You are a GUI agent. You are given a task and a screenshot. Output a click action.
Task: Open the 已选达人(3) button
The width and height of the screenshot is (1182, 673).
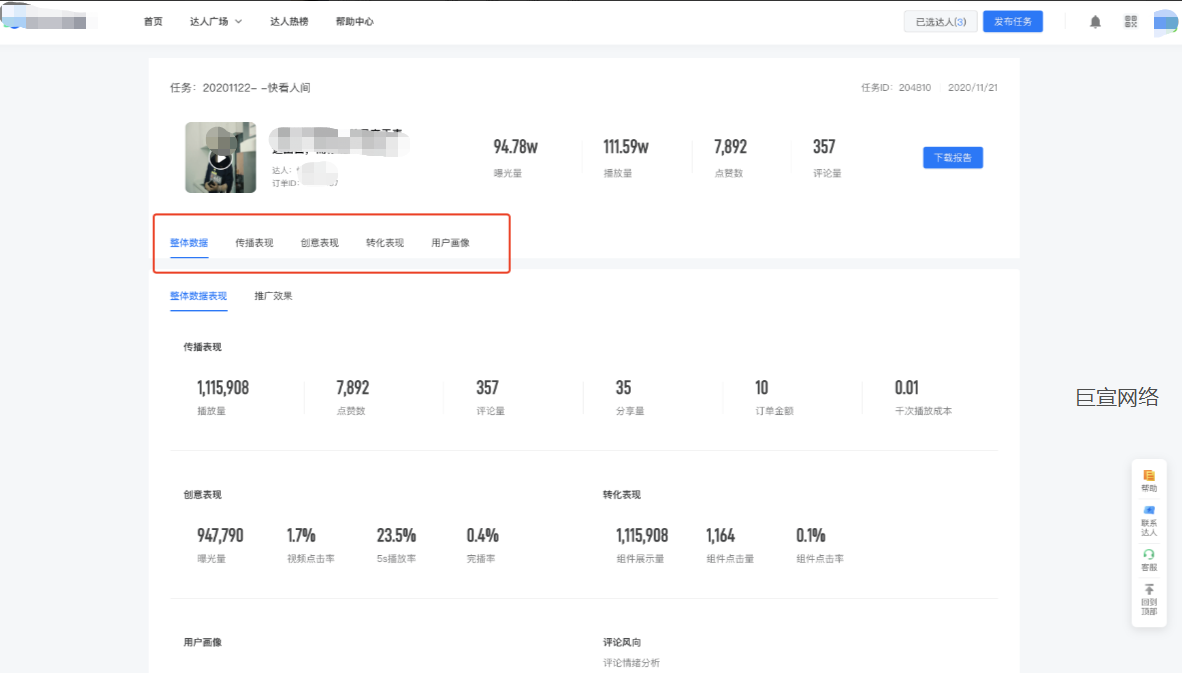tap(940, 21)
